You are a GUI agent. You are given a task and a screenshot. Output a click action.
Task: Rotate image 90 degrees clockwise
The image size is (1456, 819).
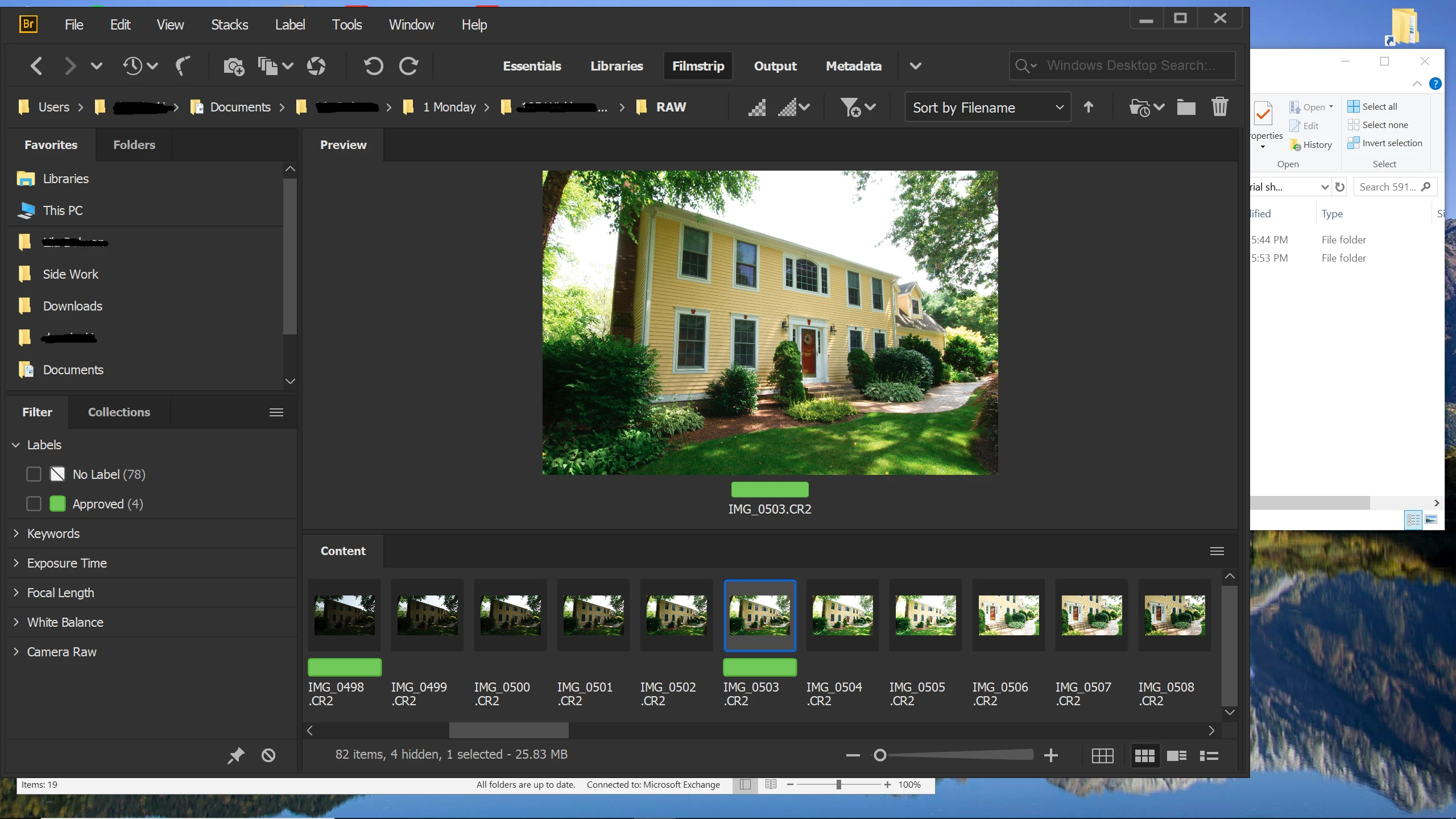tap(408, 66)
